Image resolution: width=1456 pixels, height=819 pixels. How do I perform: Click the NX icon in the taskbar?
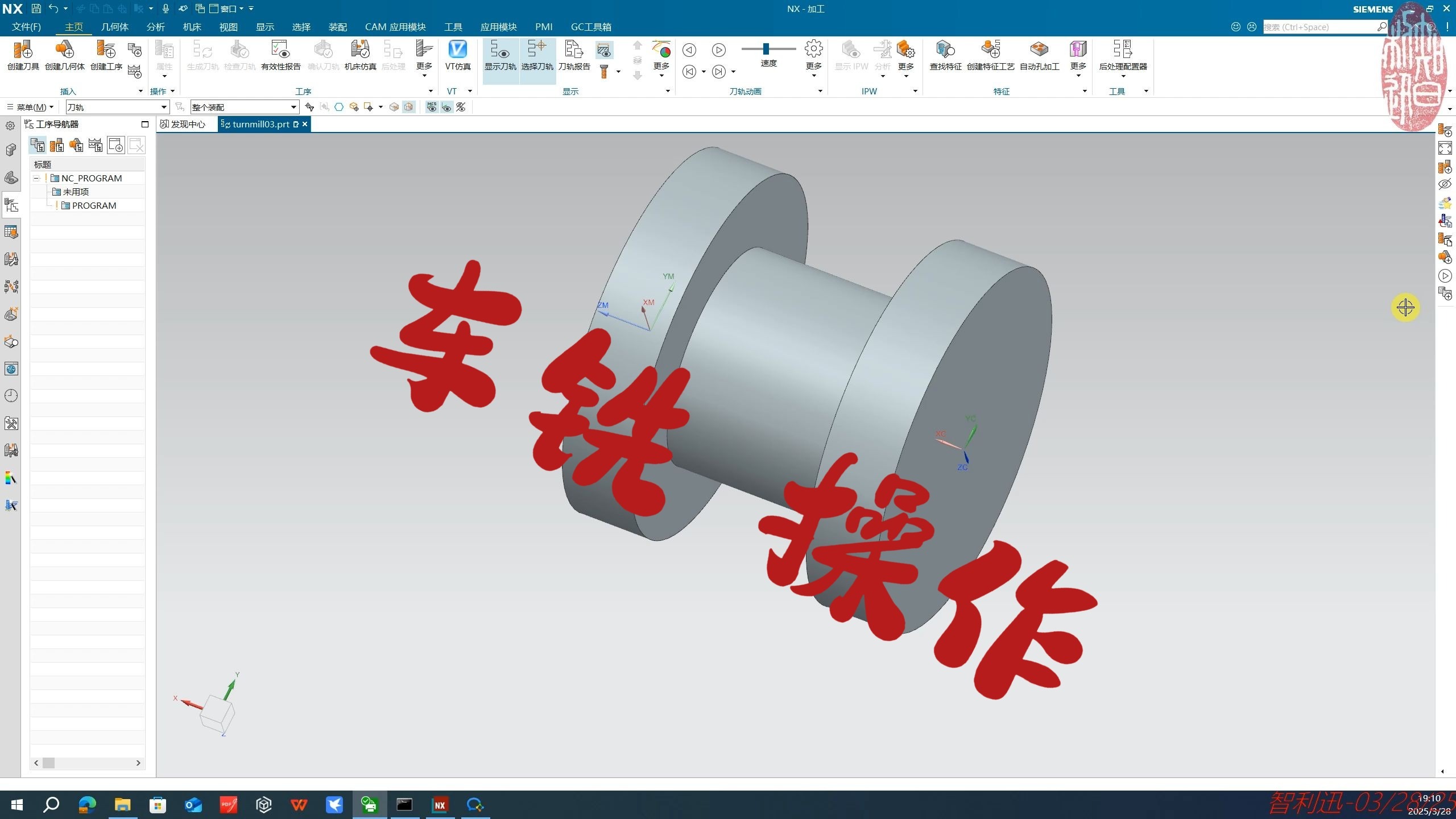coord(440,805)
